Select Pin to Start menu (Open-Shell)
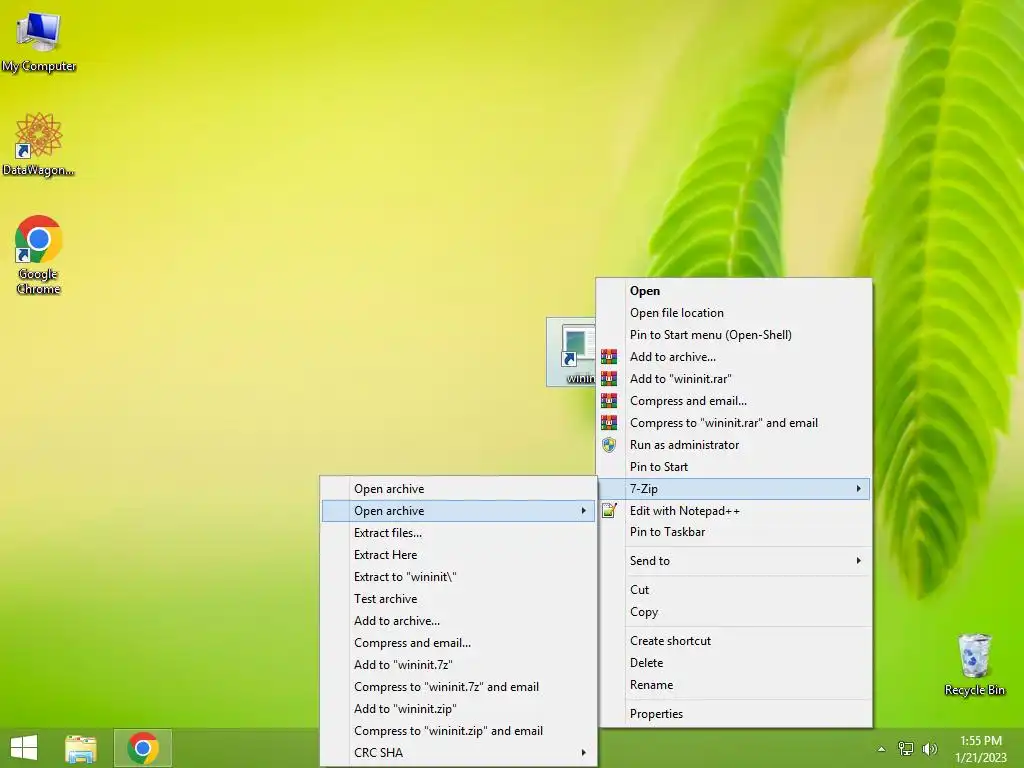The width and height of the screenshot is (1024, 768). 735,335
